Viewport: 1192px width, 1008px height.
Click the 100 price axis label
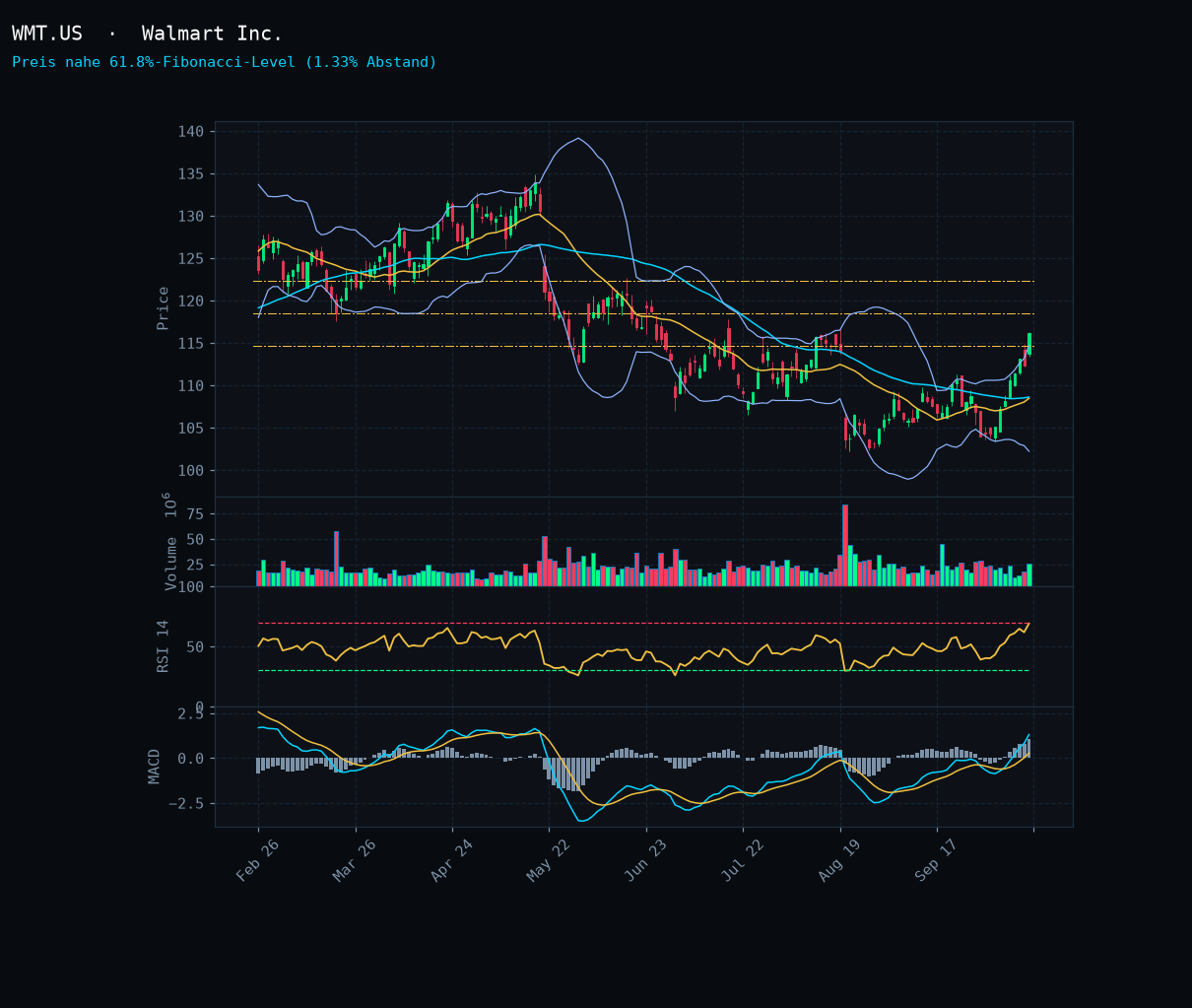(x=191, y=471)
